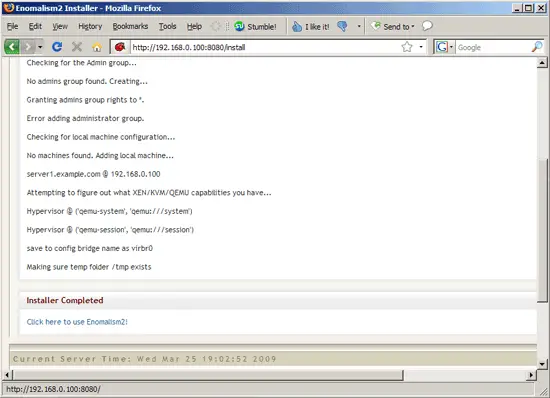Open the back/forward history dropdown
This screenshot has height=398, width=550.
[40, 47]
